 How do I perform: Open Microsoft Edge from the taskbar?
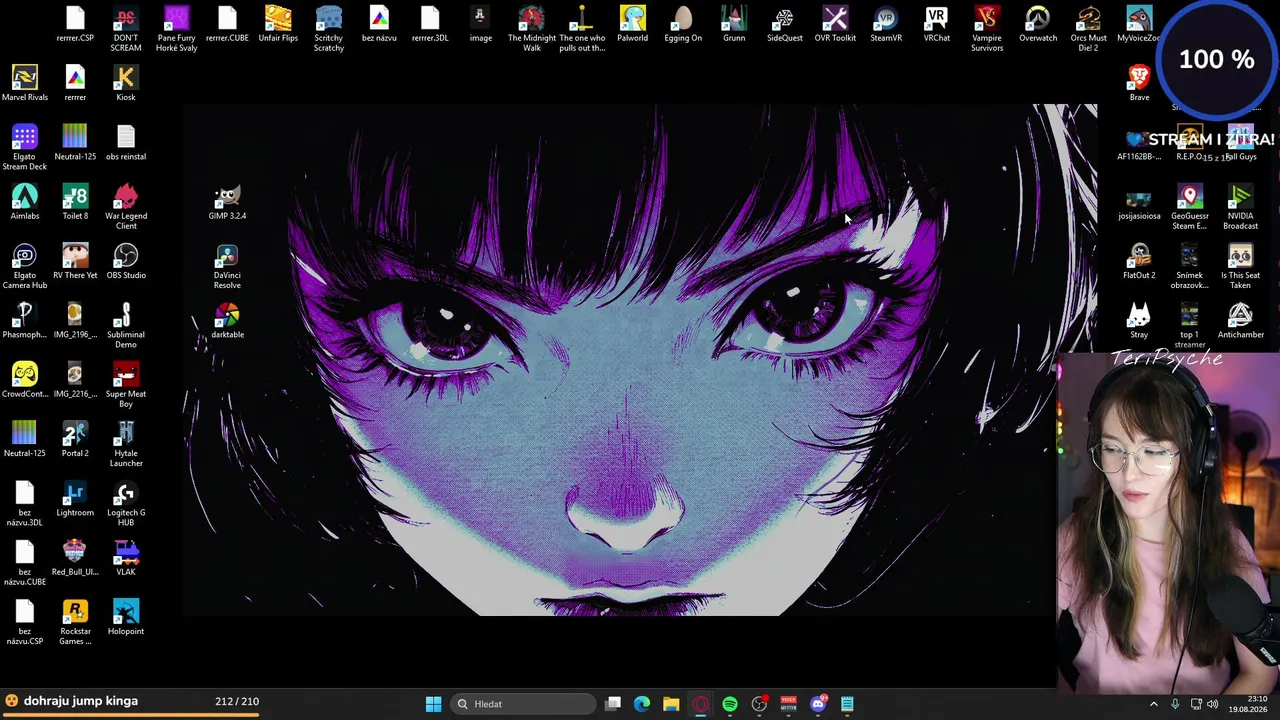click(642, 704)
